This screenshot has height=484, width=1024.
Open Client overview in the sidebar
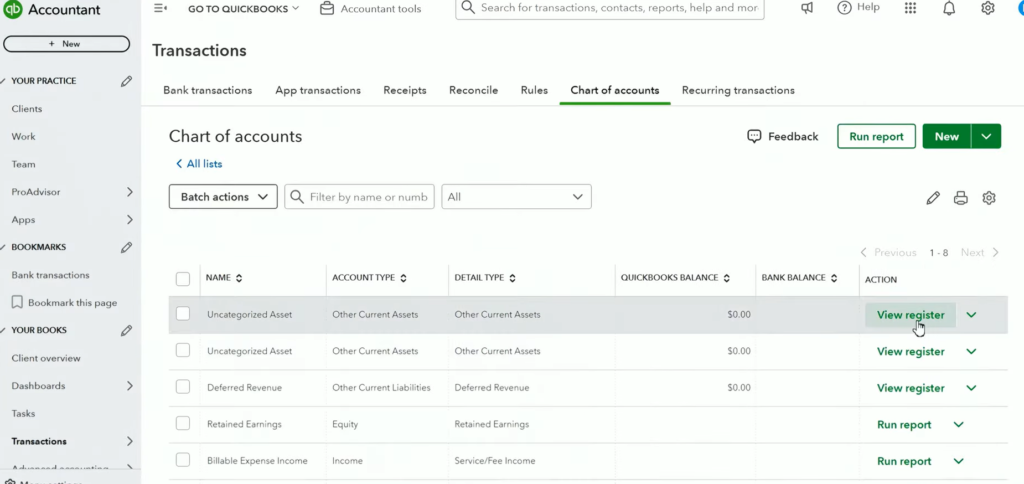46,359
